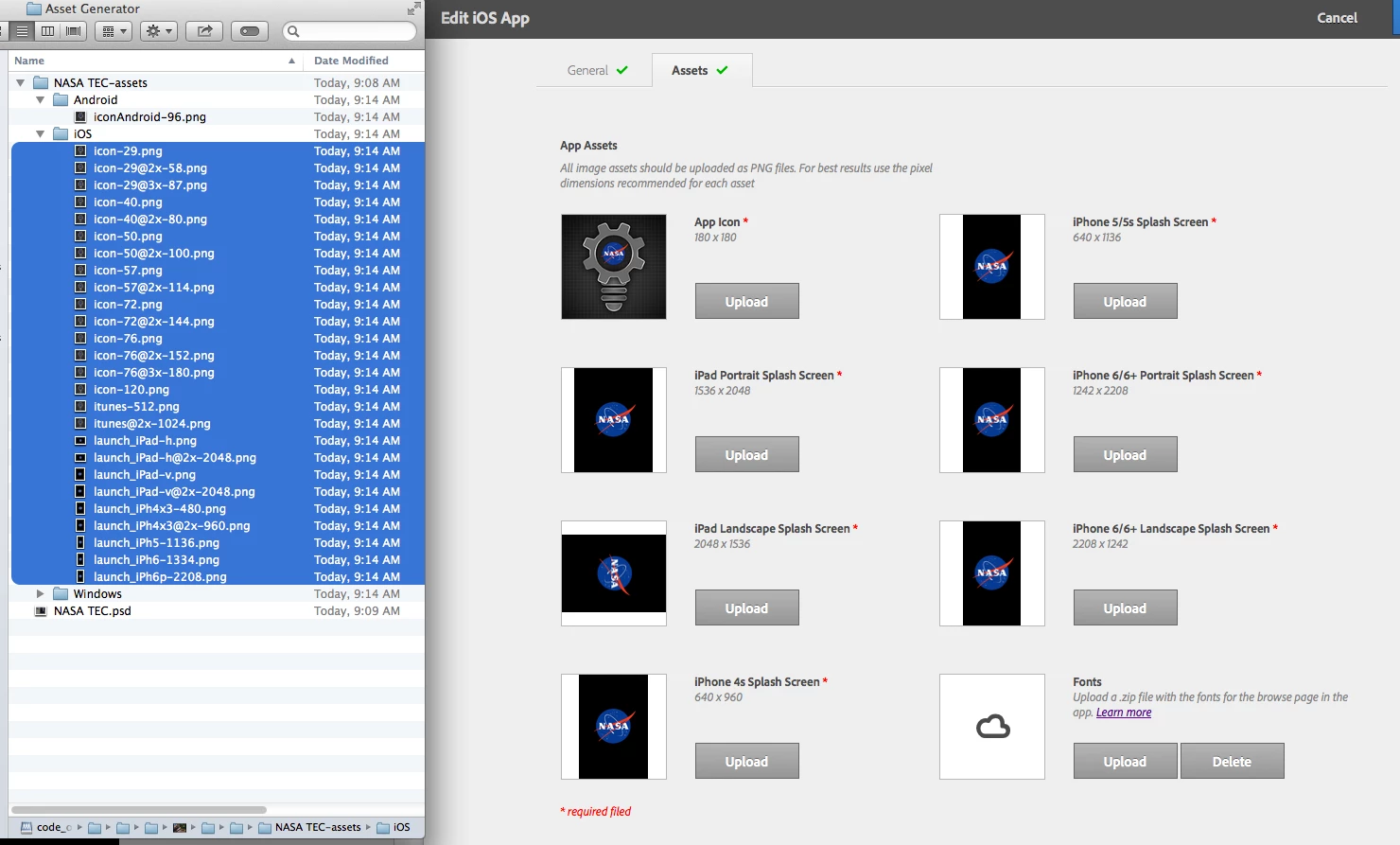Click the App Icon gear thumbnail
Screen dimensions: 1400x845
pyautogui.click(x=614, y=267)
